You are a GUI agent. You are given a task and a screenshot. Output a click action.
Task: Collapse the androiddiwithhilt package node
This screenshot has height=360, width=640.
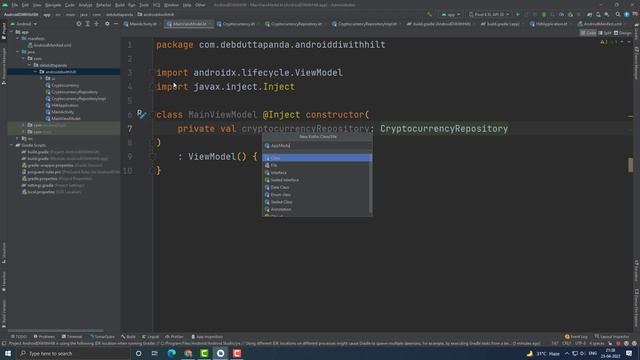click(x=35, y=72)
